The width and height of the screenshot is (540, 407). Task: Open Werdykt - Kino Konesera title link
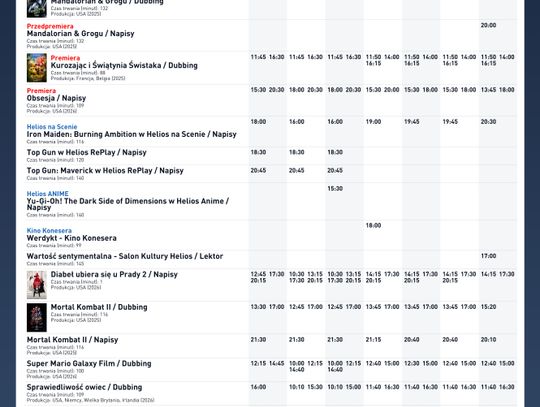tap(72, 238)
